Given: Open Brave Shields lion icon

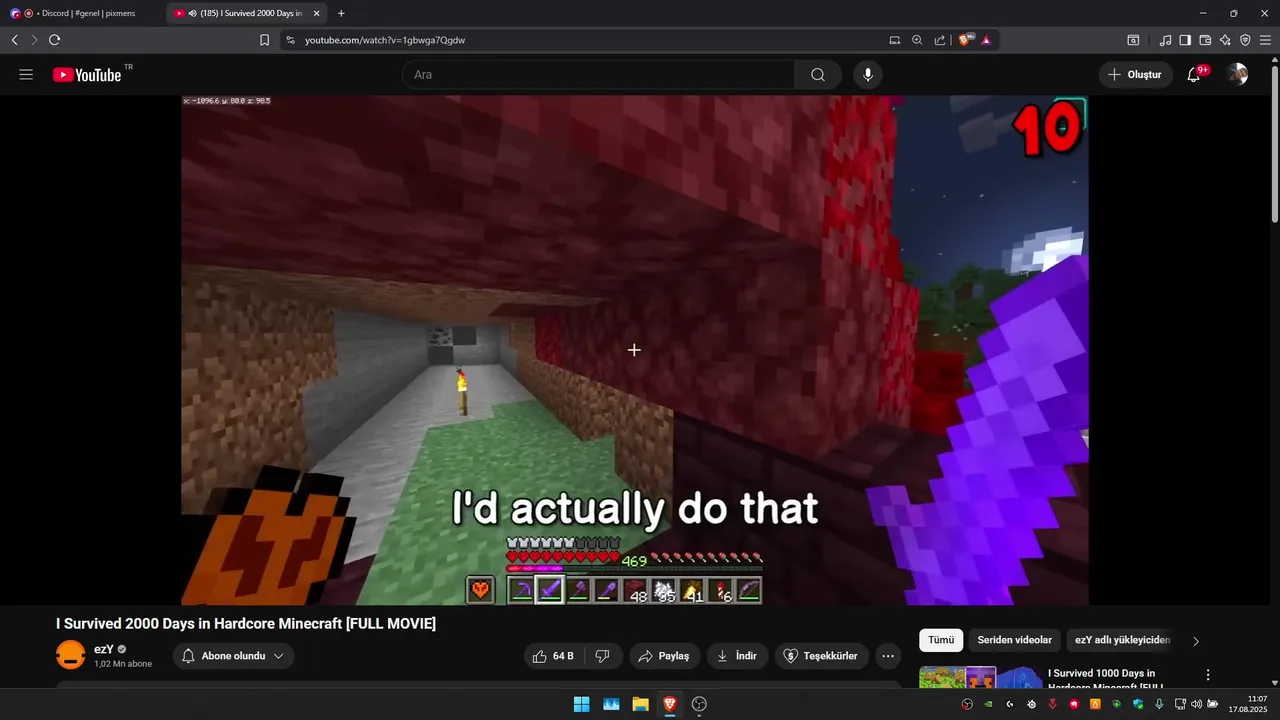Looking at the screenshot, I should (x=965, y=40).
